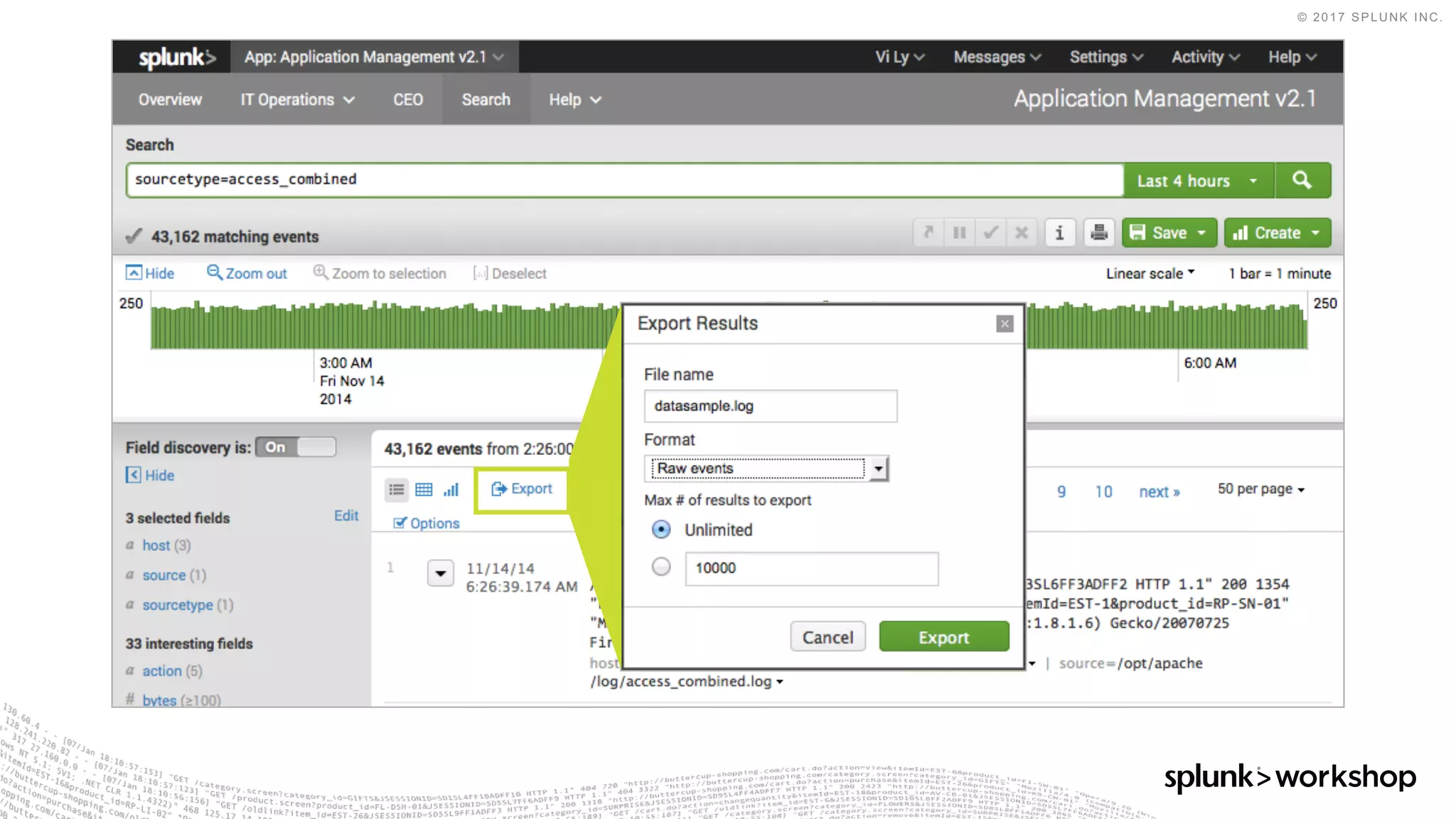Change the 50 per page setting

(1261, 489)
